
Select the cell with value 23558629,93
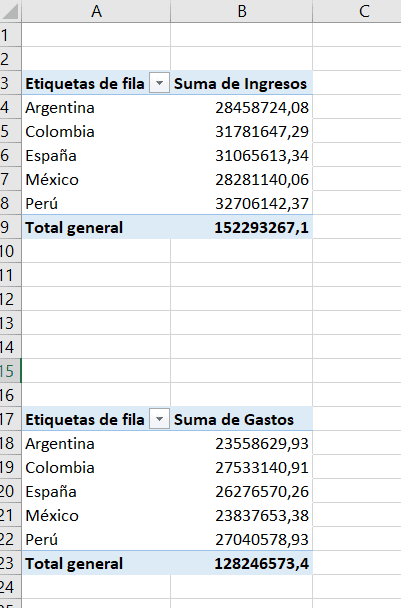click(x=242, y=444)
